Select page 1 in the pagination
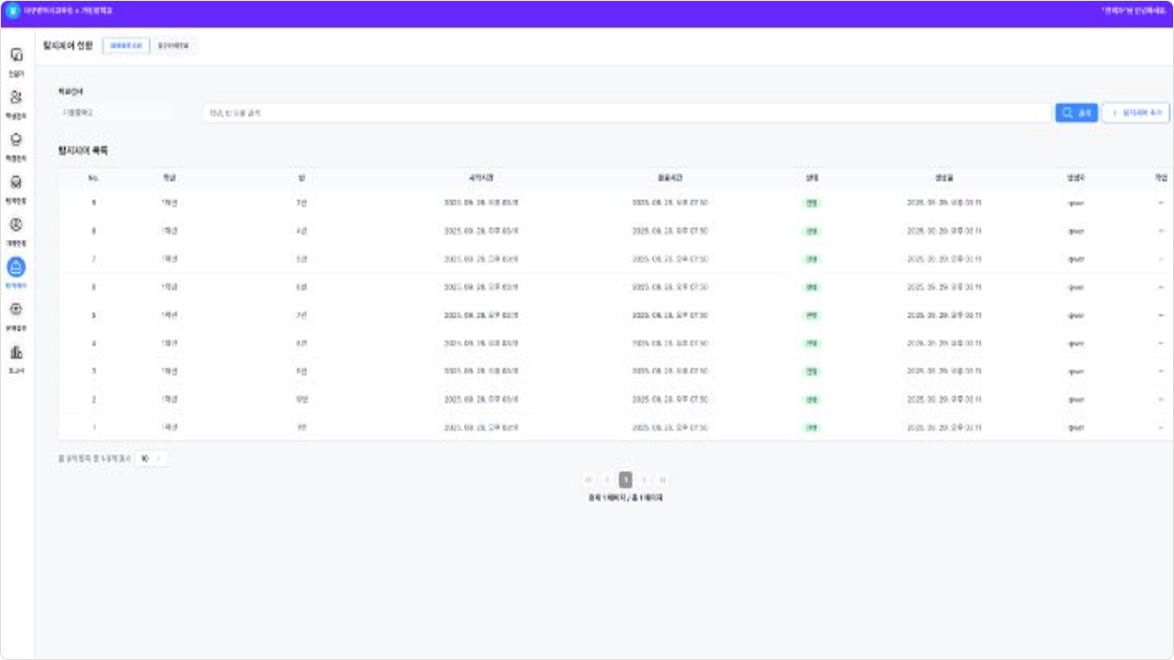The width and height of the screenshot is (1174, 660). point(625,480)
